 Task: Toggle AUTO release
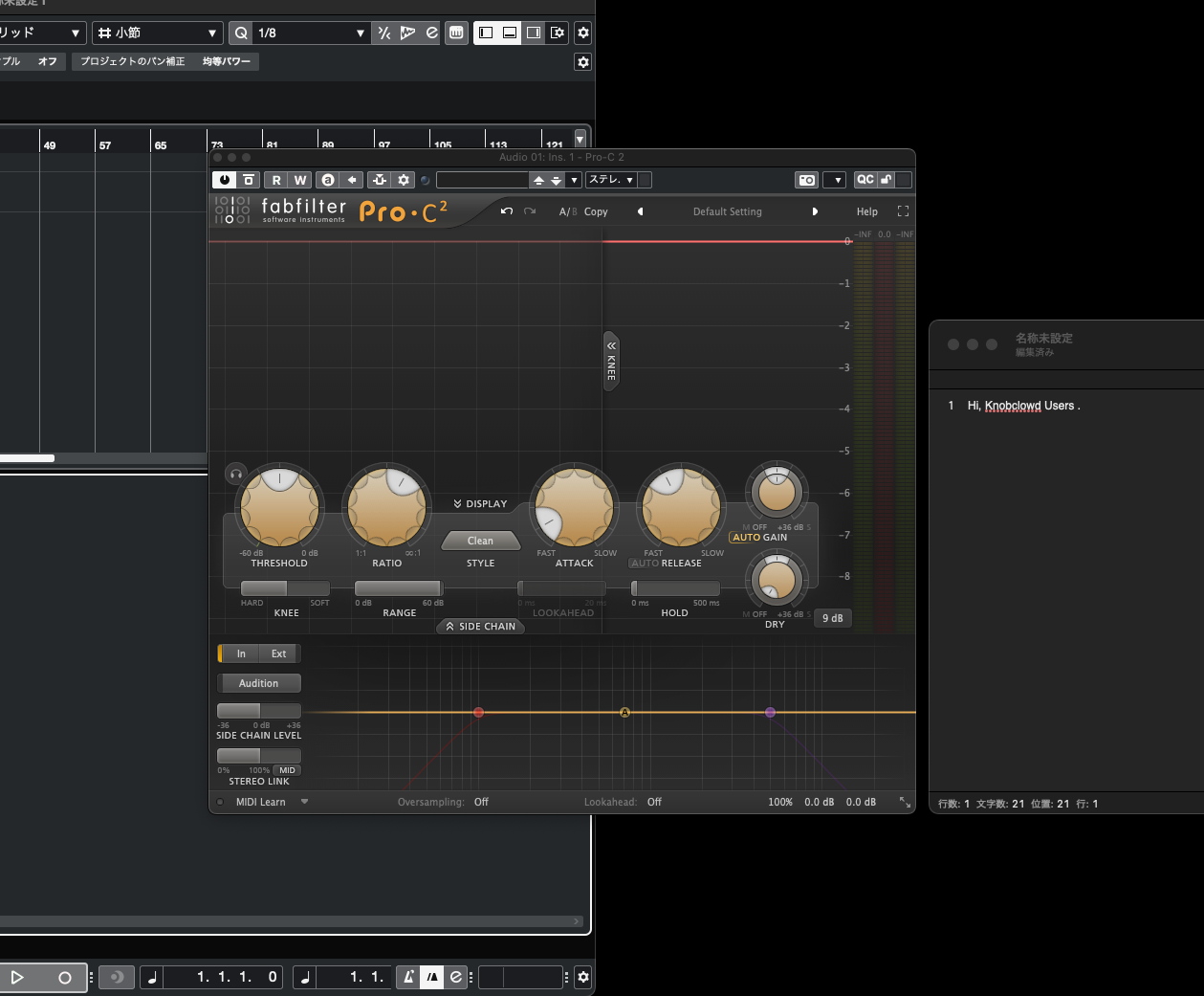click(x=645, y=564)
